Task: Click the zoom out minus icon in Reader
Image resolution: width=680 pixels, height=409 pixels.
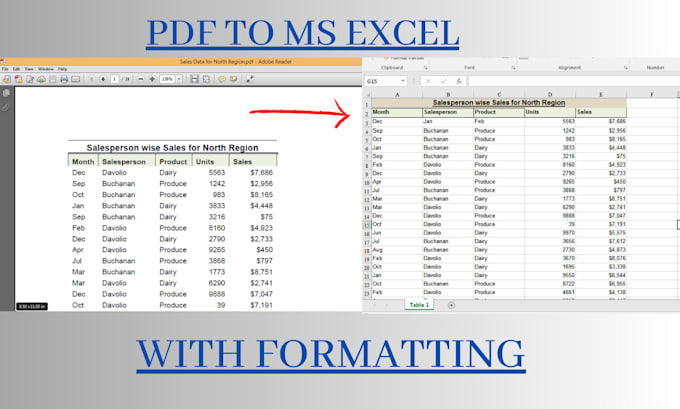Action: [x=141, y=79]
